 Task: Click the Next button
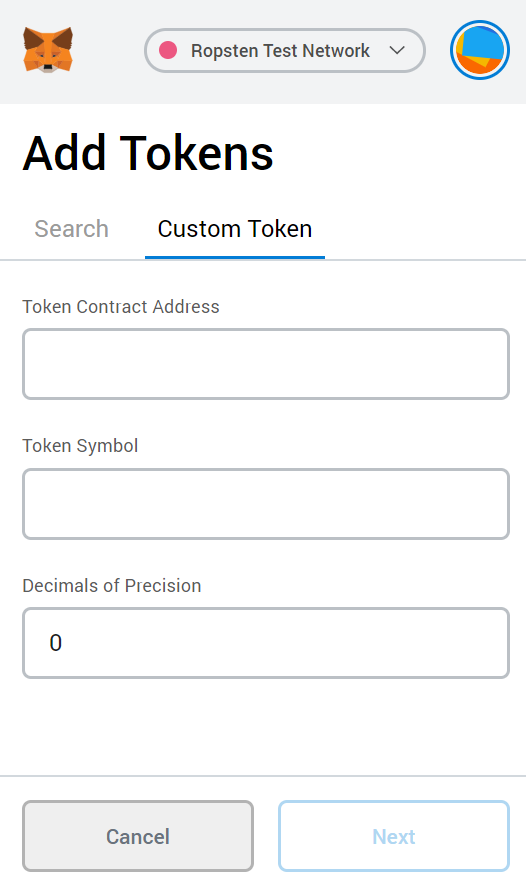pyautogui.click(x=394, y=836)
